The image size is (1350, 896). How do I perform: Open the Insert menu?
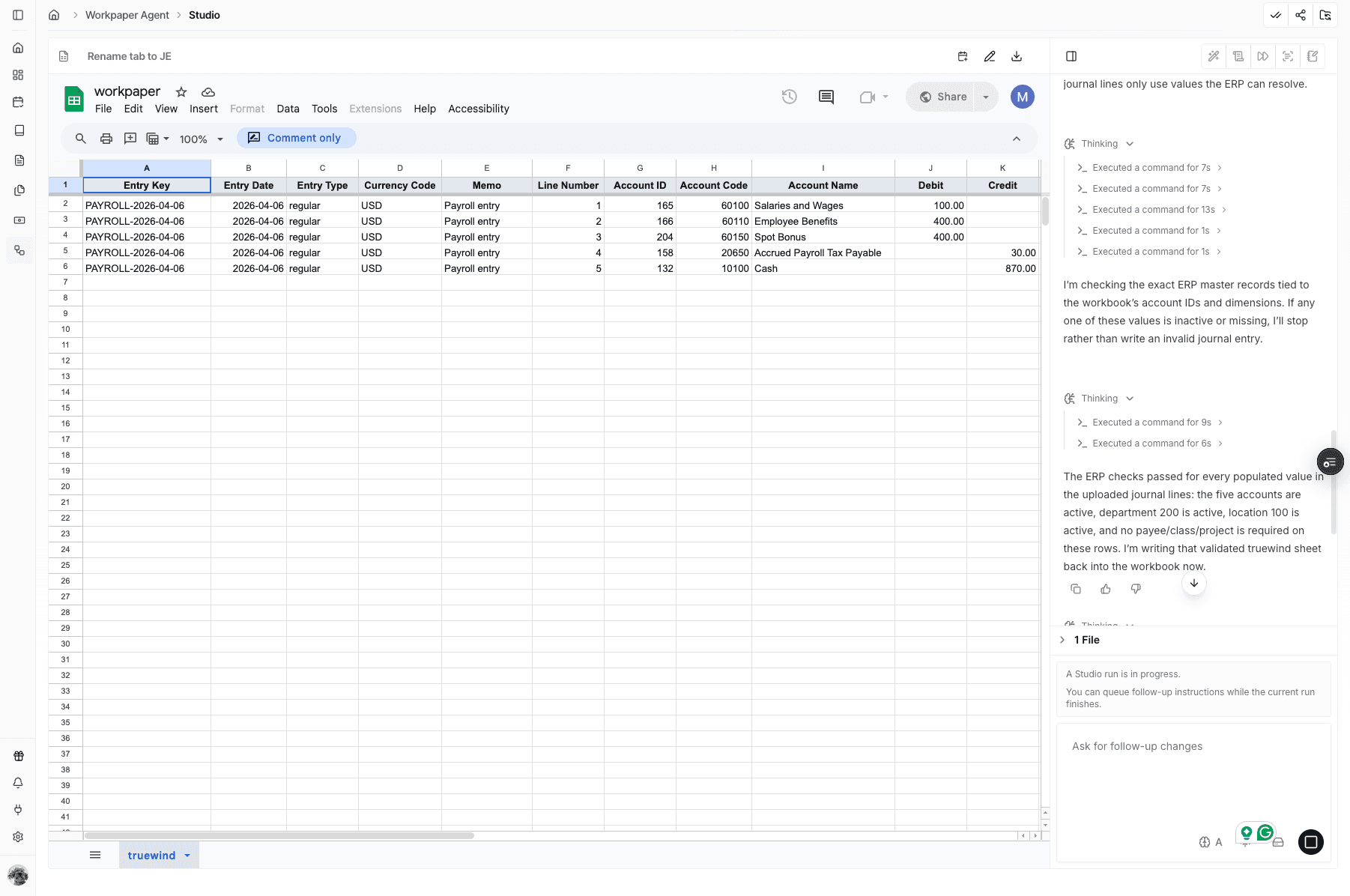click(x=204, y=109)
